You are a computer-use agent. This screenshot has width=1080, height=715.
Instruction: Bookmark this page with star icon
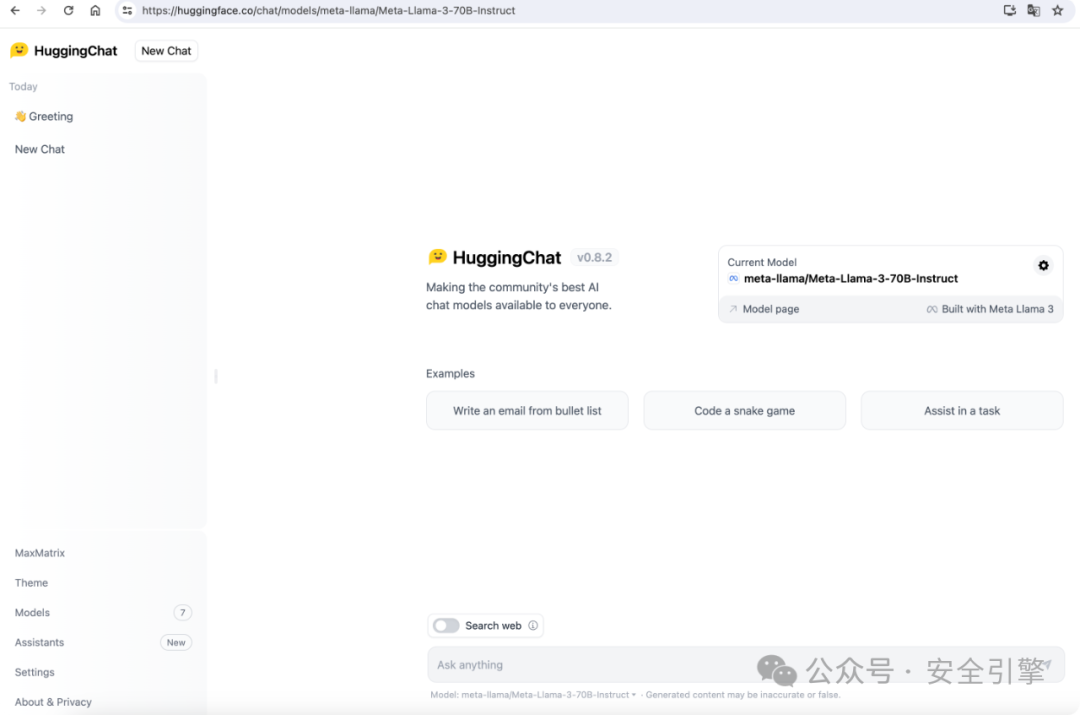pos(1057,10)
